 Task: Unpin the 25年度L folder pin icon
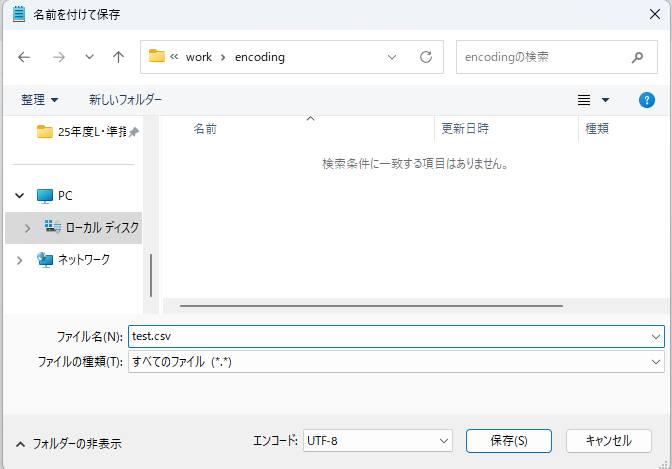[134, 132]
